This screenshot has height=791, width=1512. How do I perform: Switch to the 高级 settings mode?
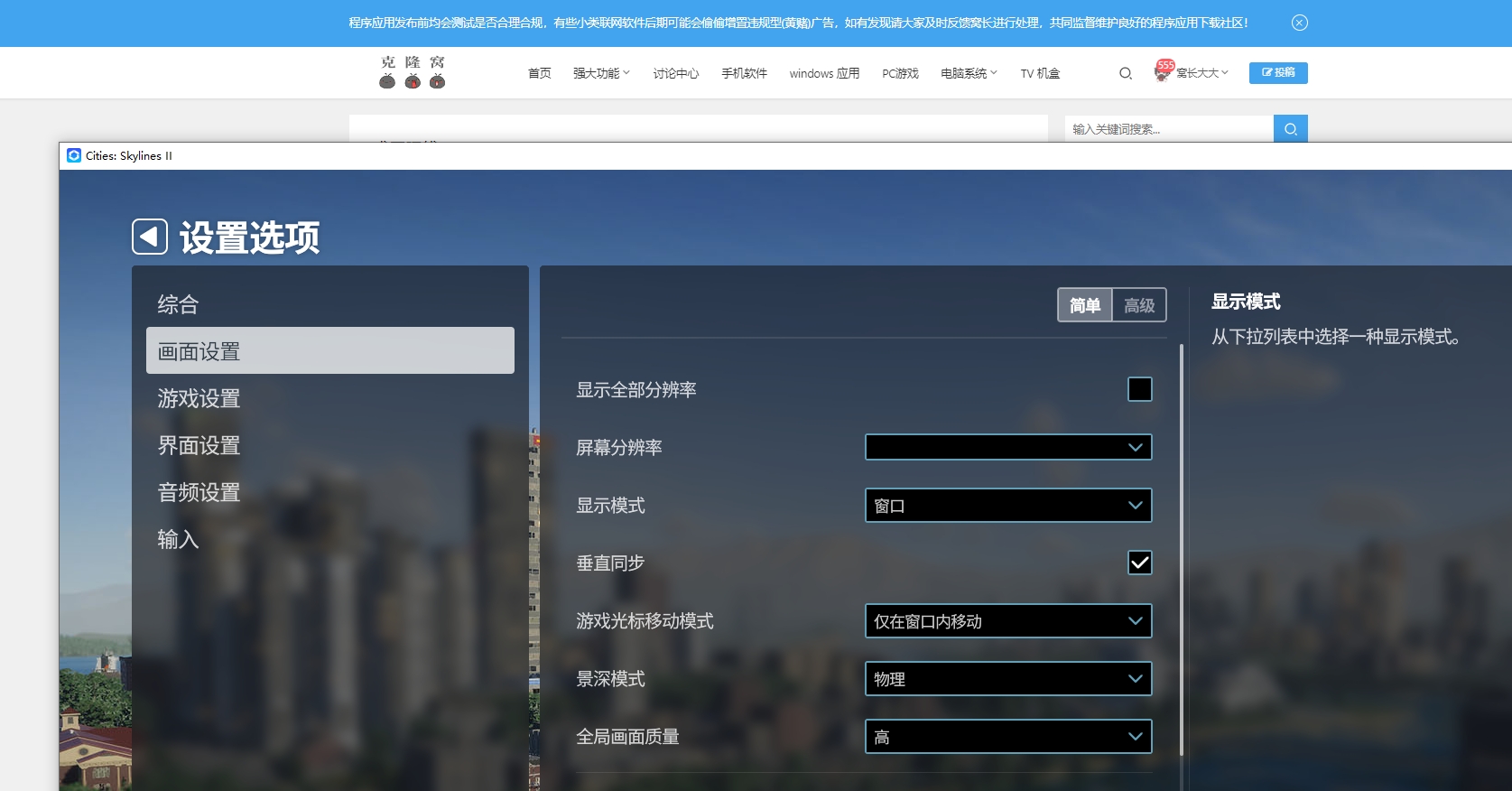pos(1139,305)
